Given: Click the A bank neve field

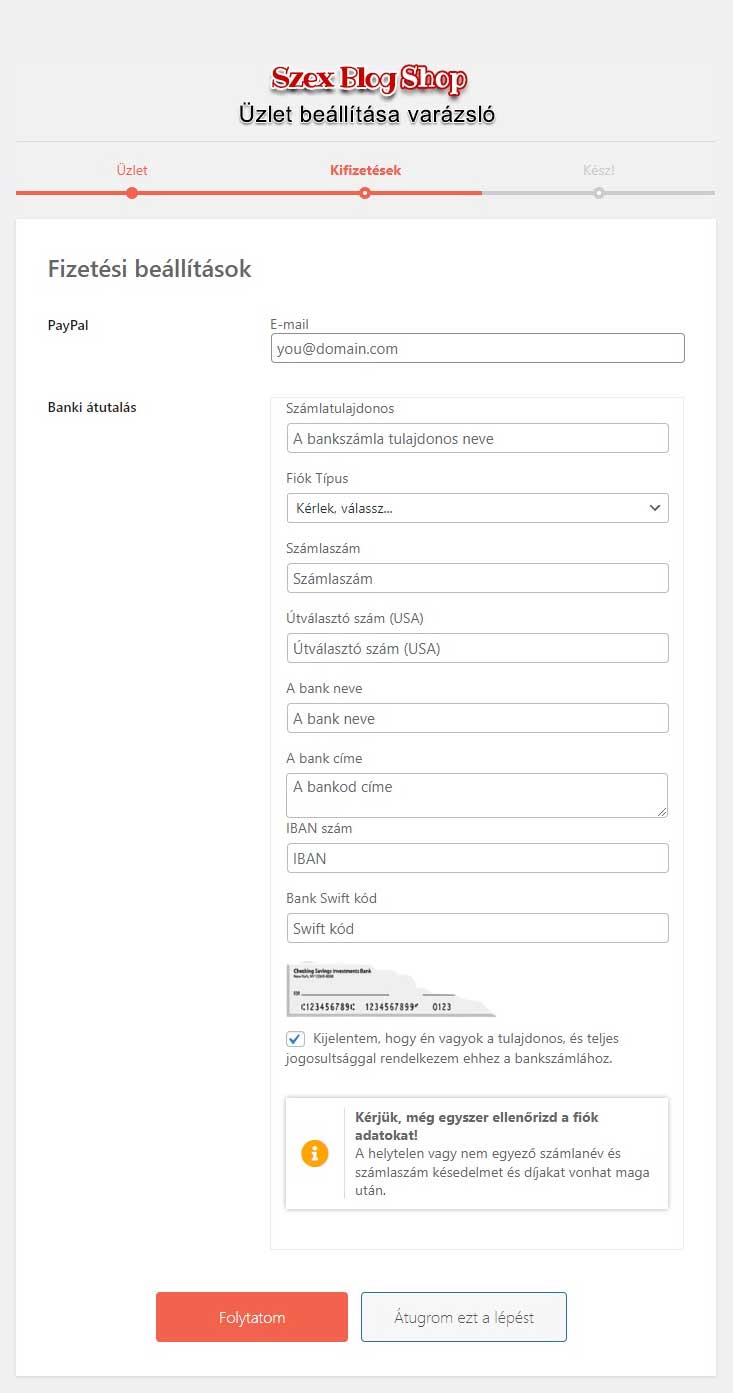Looking at the screenshot, I should 477,718.
